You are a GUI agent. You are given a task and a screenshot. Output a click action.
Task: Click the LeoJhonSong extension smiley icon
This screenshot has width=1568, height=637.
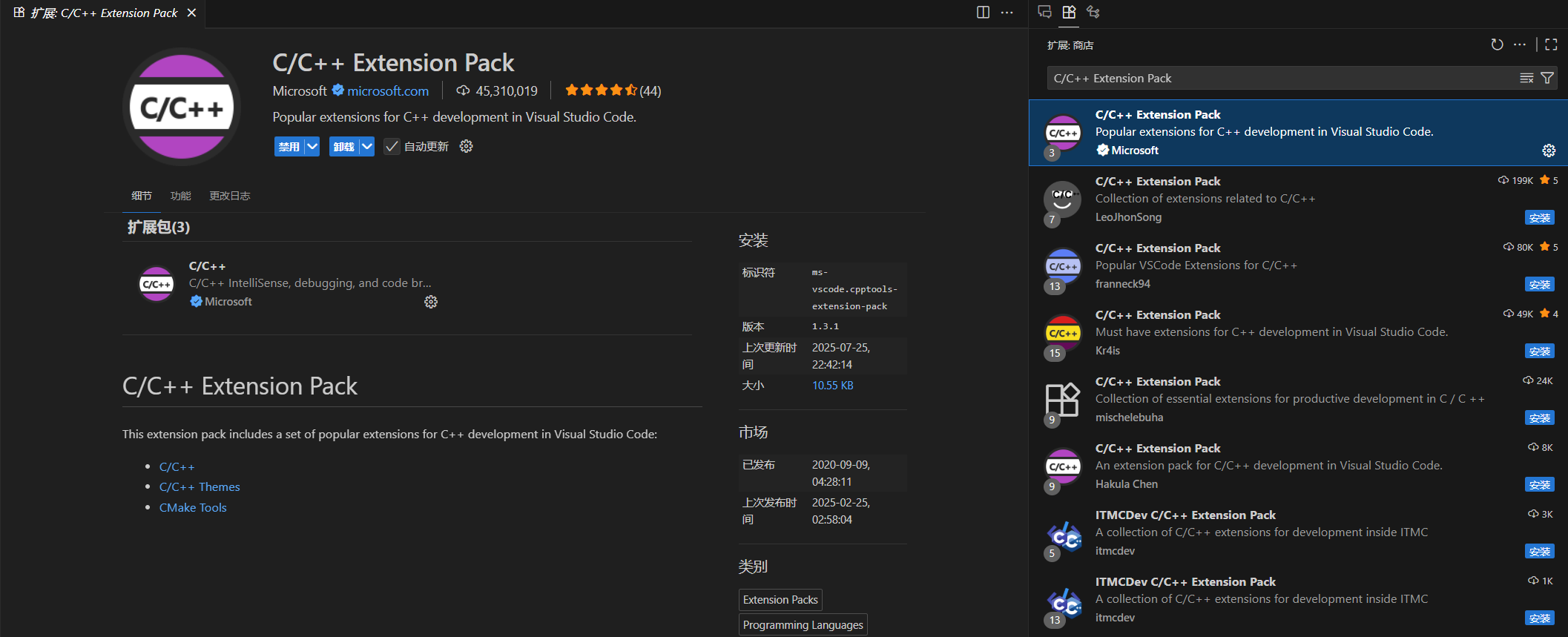[x=1062, y=199]
